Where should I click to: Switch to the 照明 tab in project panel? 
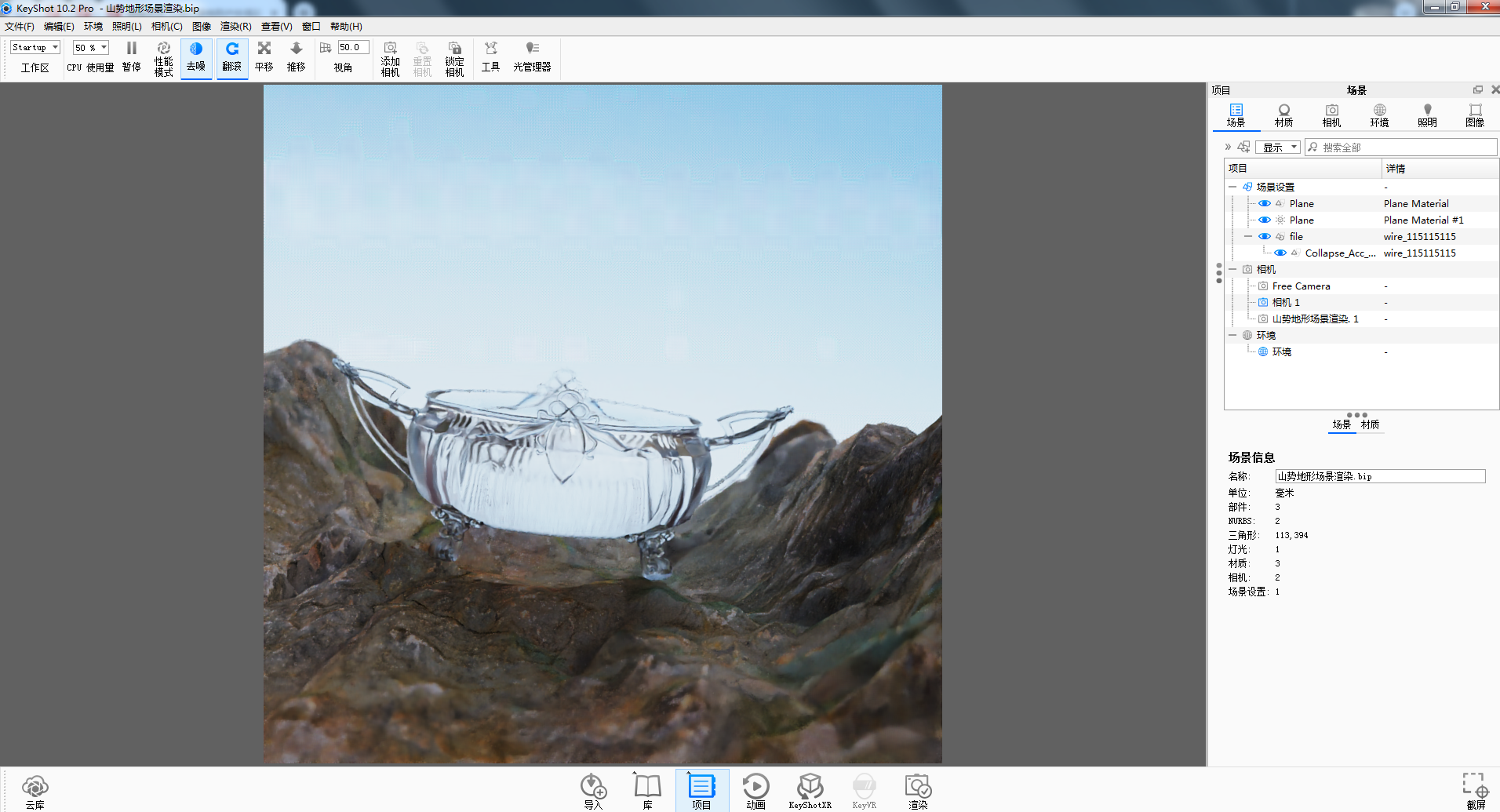click(1427, 116)
